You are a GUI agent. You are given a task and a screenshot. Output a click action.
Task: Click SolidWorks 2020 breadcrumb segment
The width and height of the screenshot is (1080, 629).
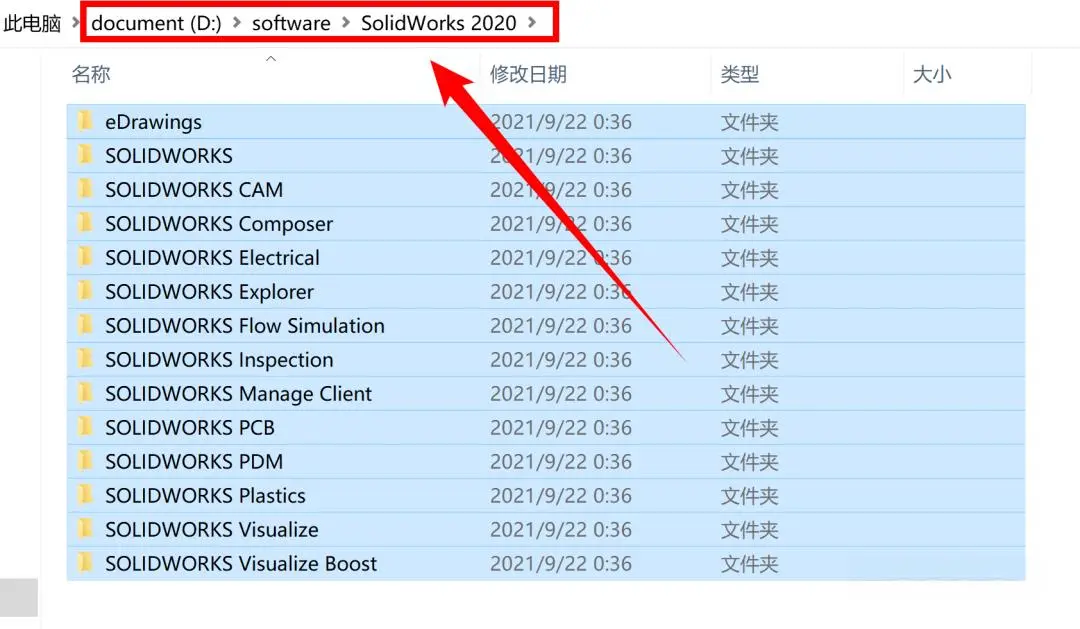tap(439, 23)
